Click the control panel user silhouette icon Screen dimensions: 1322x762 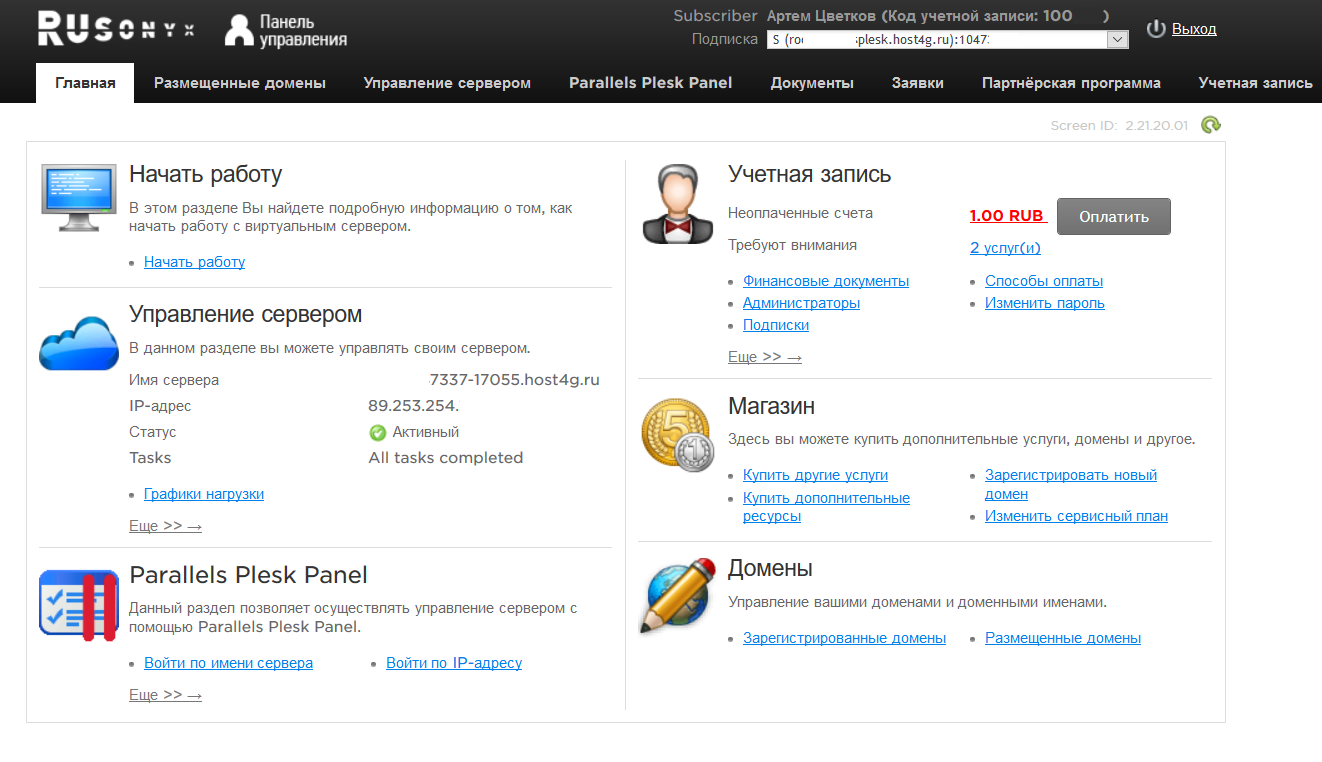point(239,30)
